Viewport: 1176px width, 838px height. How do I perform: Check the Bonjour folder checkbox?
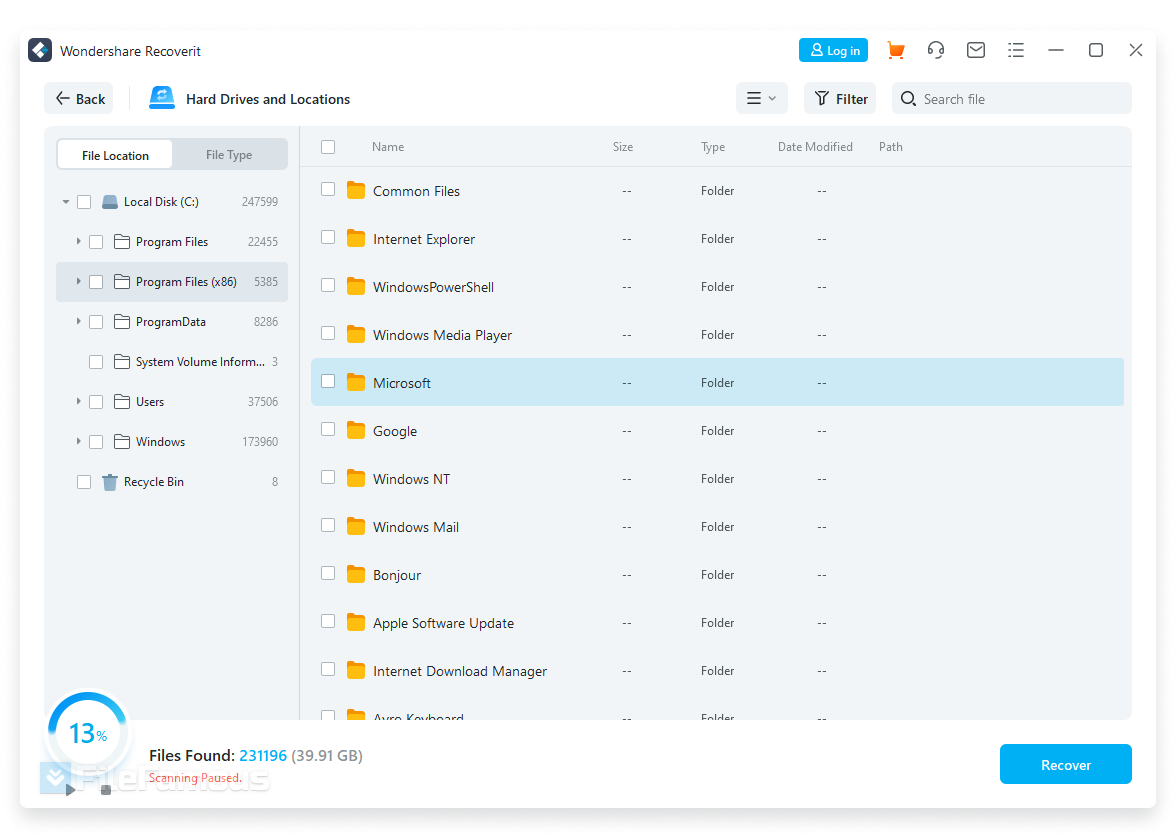pos(328,574)
